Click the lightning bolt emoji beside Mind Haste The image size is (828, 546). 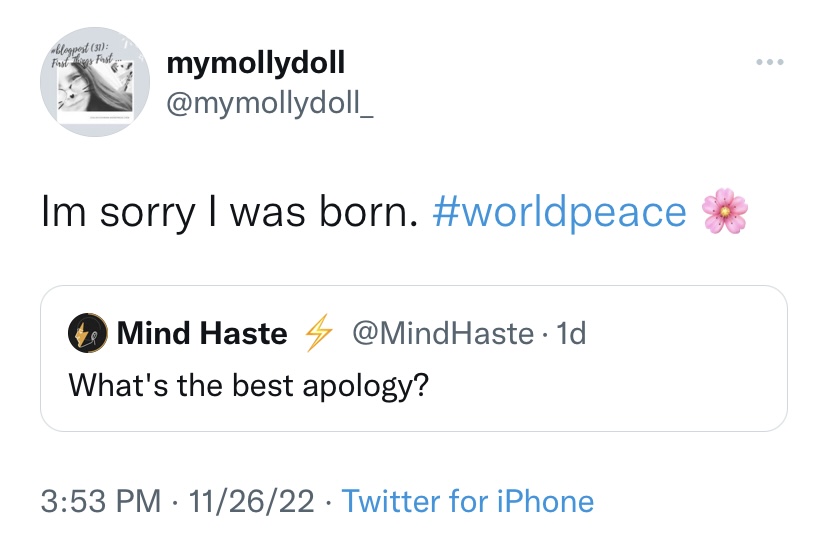pyautogui.click(x=318, y=333)
